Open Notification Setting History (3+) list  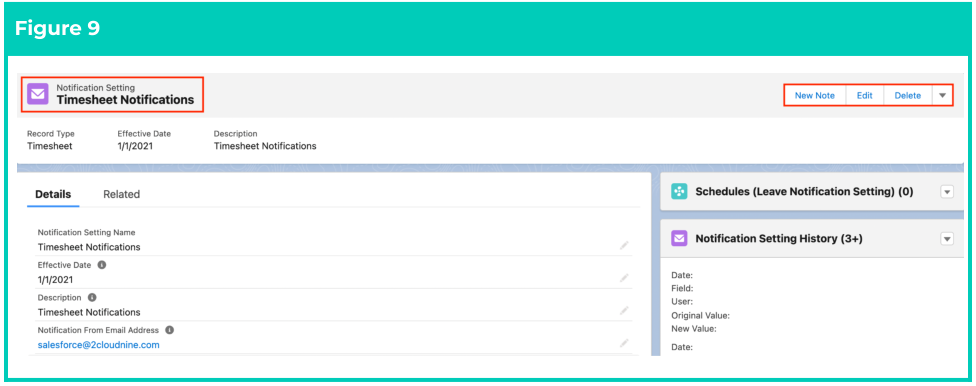[779, 238]
